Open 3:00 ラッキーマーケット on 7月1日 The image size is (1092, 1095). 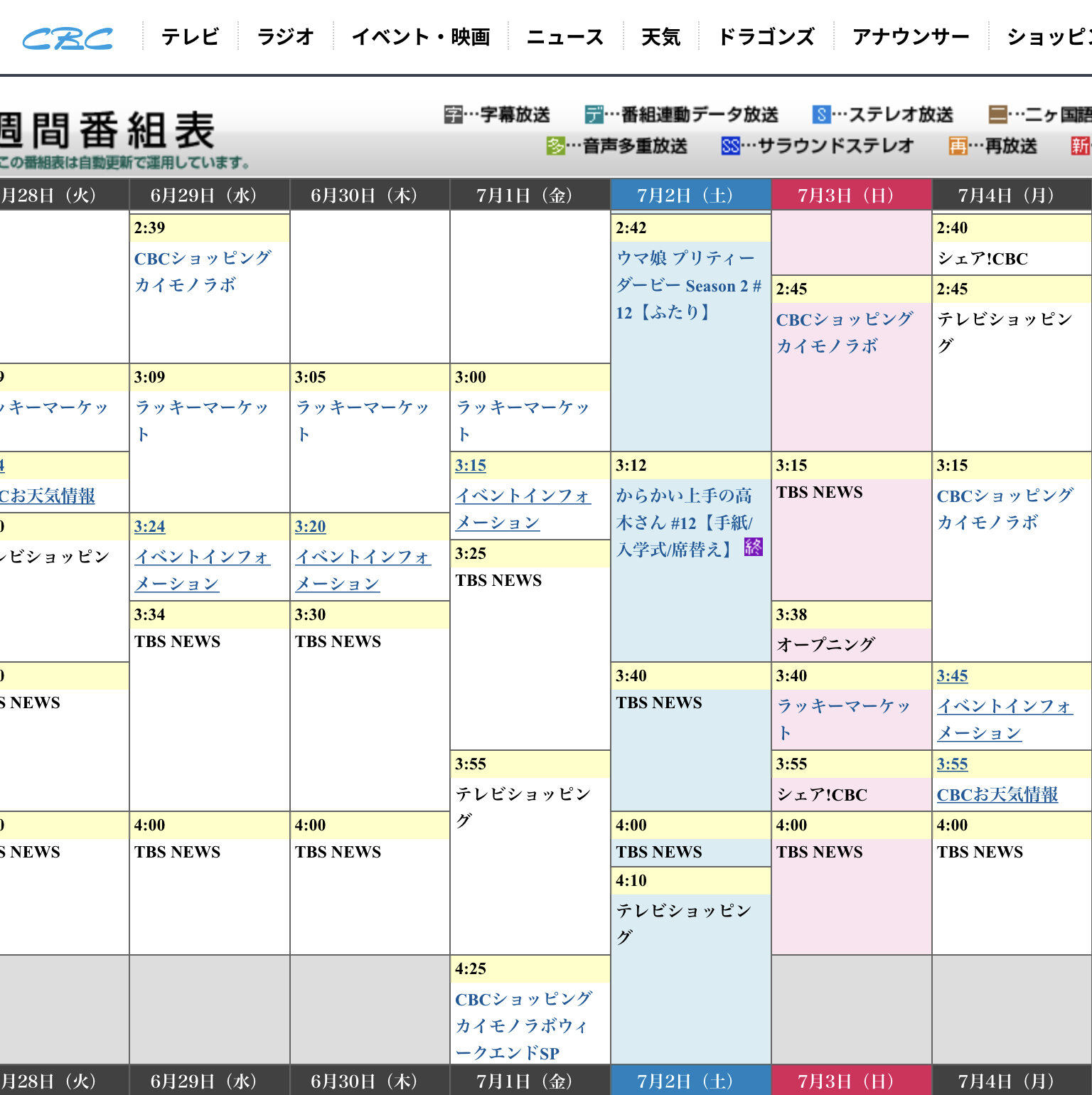tap(523, 421)
